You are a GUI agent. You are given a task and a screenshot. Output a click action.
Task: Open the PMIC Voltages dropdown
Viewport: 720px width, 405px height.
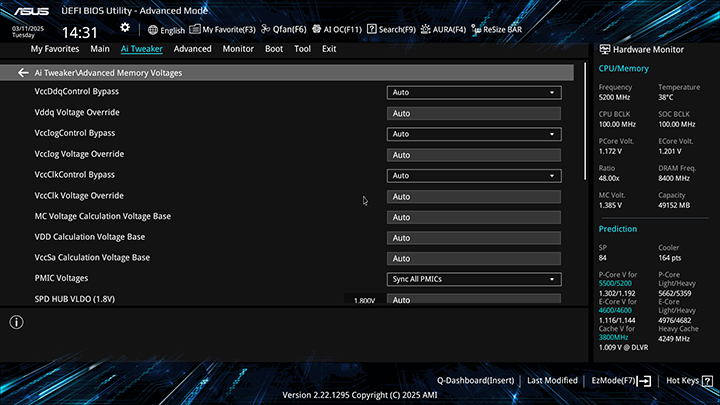(x=473, y=279)
